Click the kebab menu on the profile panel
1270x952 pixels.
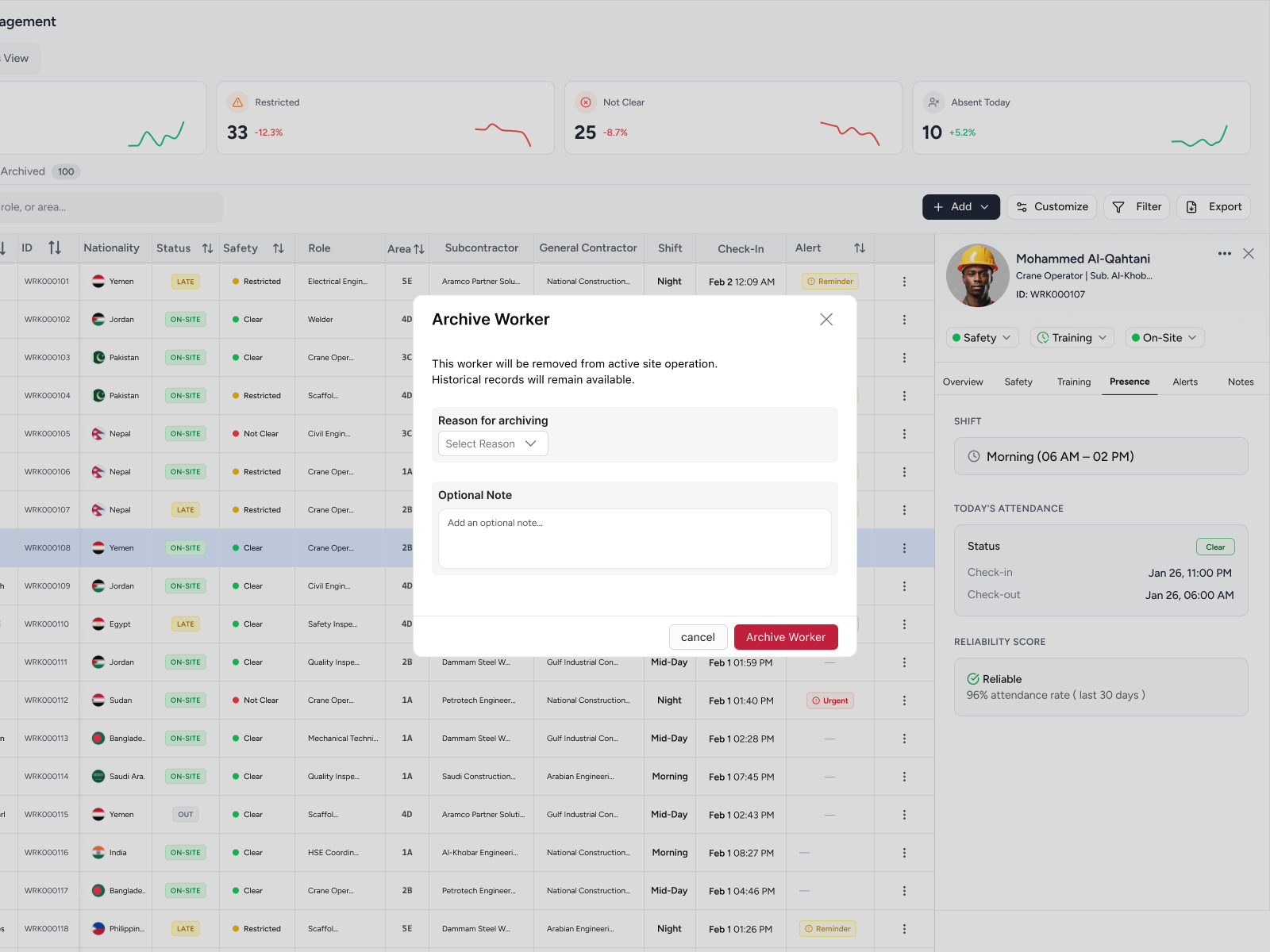[x=1223, y=253]
